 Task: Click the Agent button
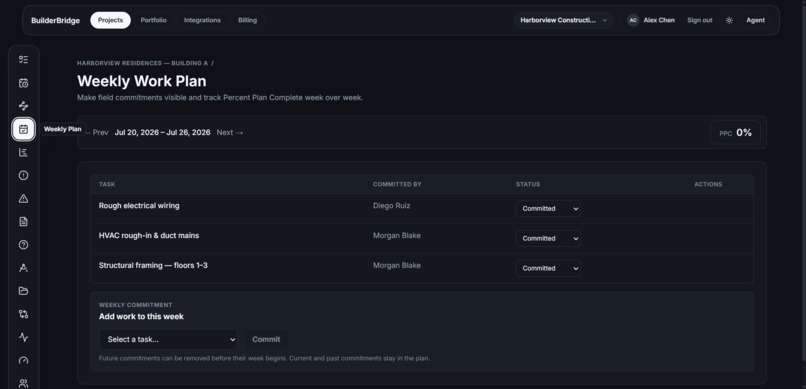[x=755, y=20]
